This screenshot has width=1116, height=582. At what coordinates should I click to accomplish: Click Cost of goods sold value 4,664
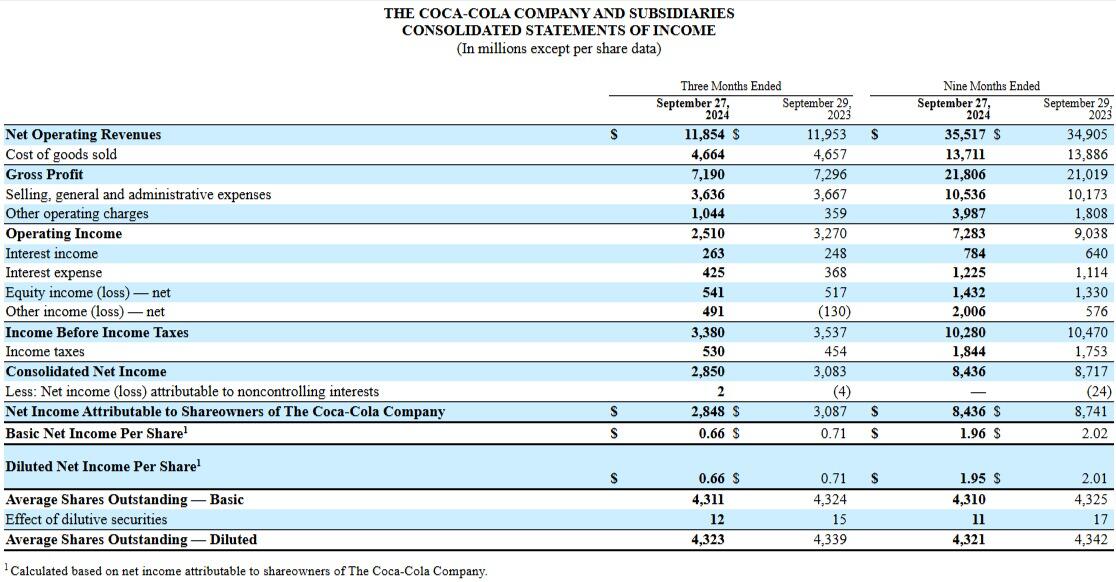(x=708, y=154)
